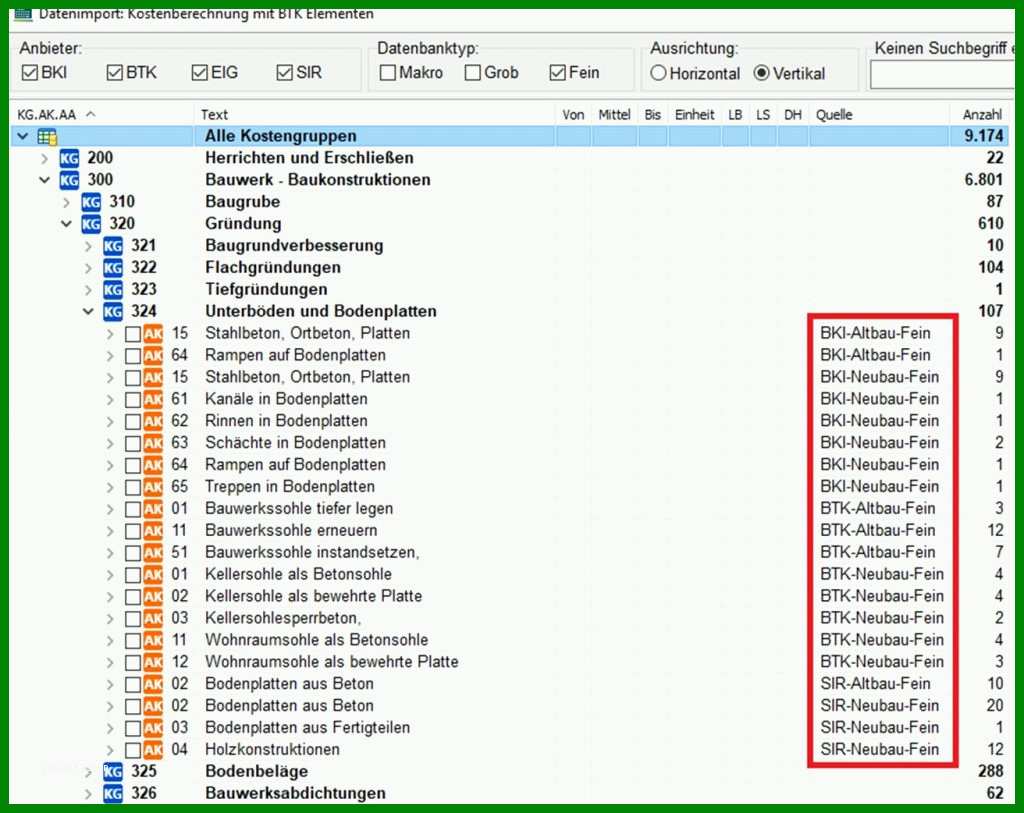Click the table icon in Alle Kostengruppen row
The image size is (1024, 813).
coord(47,136)
